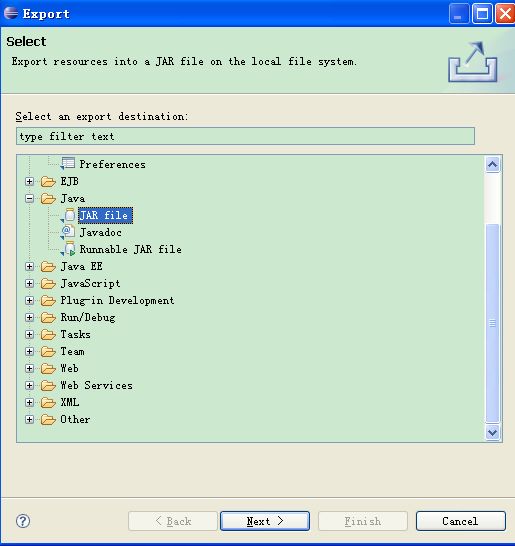Expand the Java EE node

30,267
